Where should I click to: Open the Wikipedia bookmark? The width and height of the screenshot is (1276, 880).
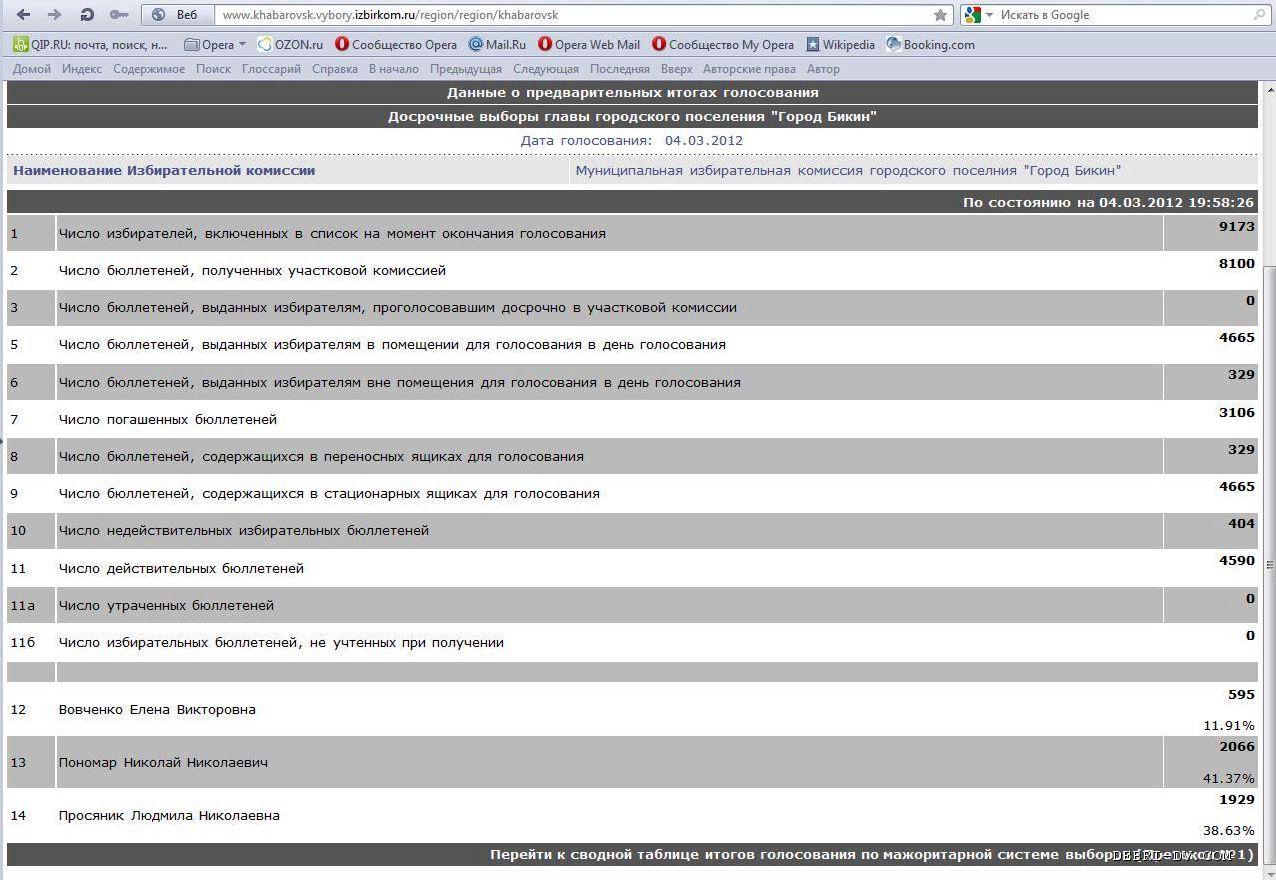[x=840, y=44]
